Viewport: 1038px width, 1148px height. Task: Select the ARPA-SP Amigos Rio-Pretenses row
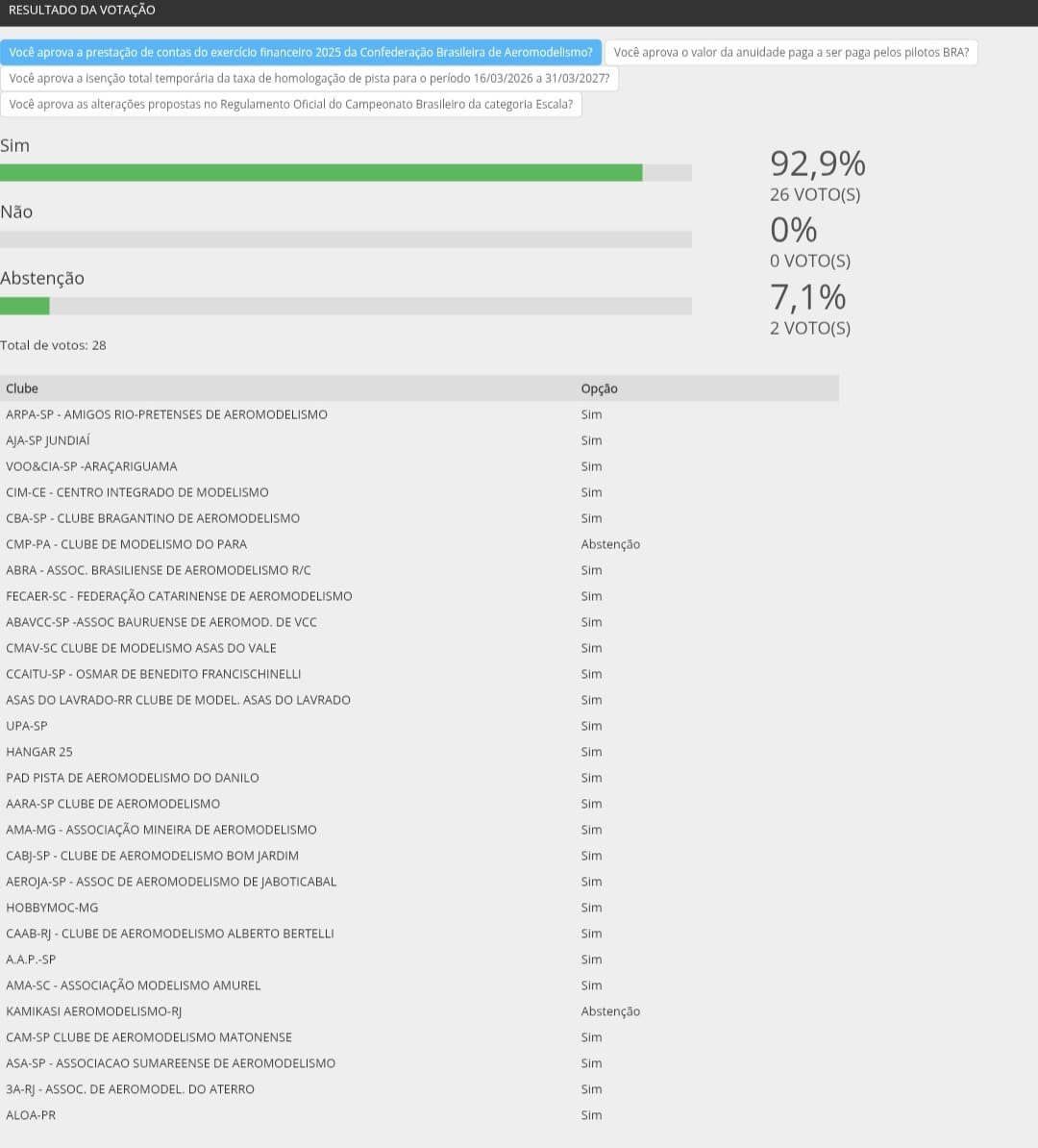pos(166,414)
